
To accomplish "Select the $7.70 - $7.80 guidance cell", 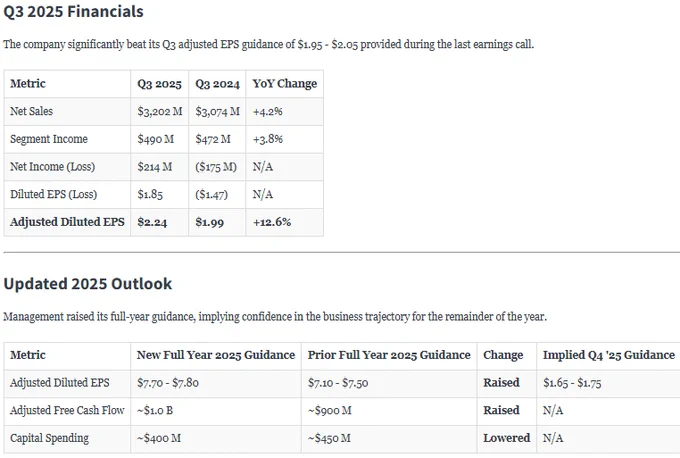I will coord(168,383).
